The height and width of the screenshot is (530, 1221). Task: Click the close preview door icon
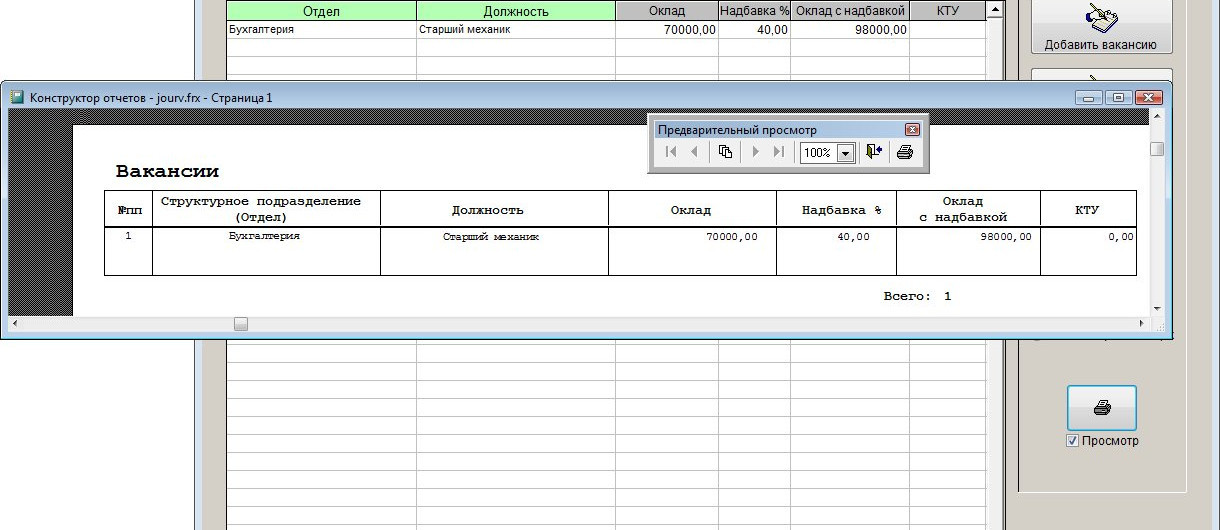[x=874, y=152]
